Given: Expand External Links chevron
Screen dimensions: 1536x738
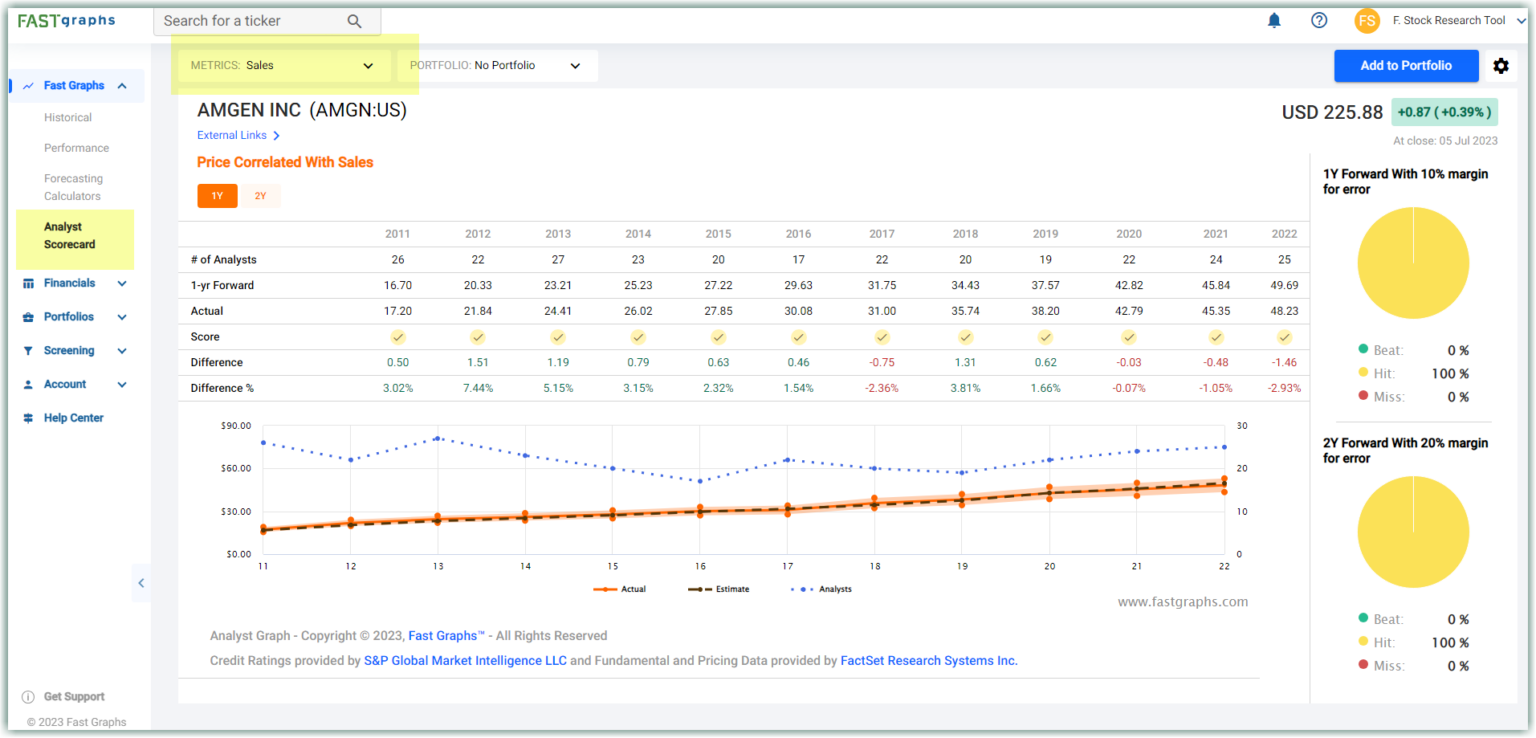Looking at the screenshot, I should [x=276, y=136].
